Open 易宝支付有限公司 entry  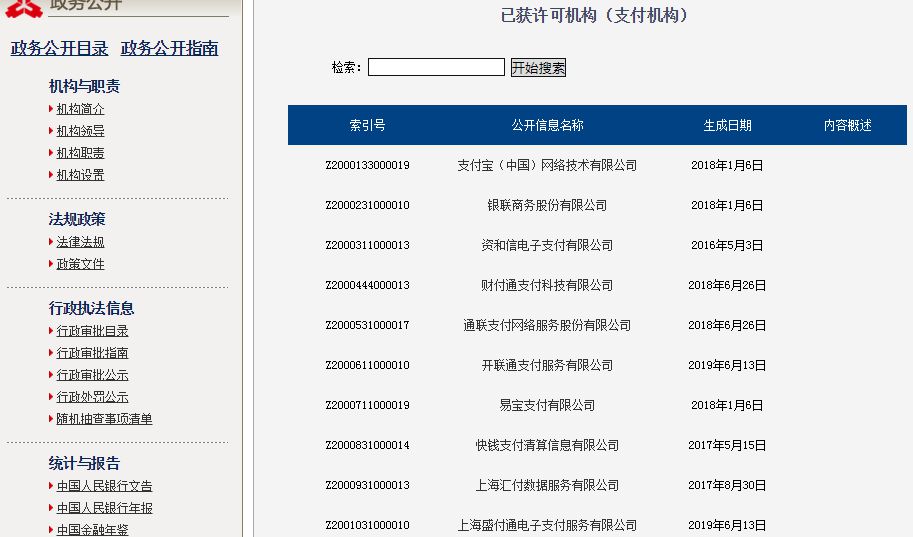tap(547, 405)
